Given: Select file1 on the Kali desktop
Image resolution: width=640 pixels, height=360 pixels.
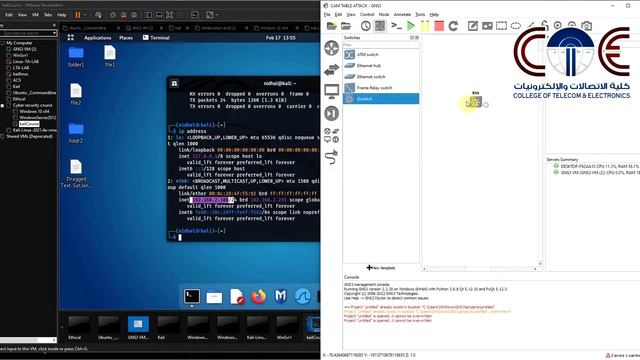Looking at the screenshot, I should [x=110, y=56].
